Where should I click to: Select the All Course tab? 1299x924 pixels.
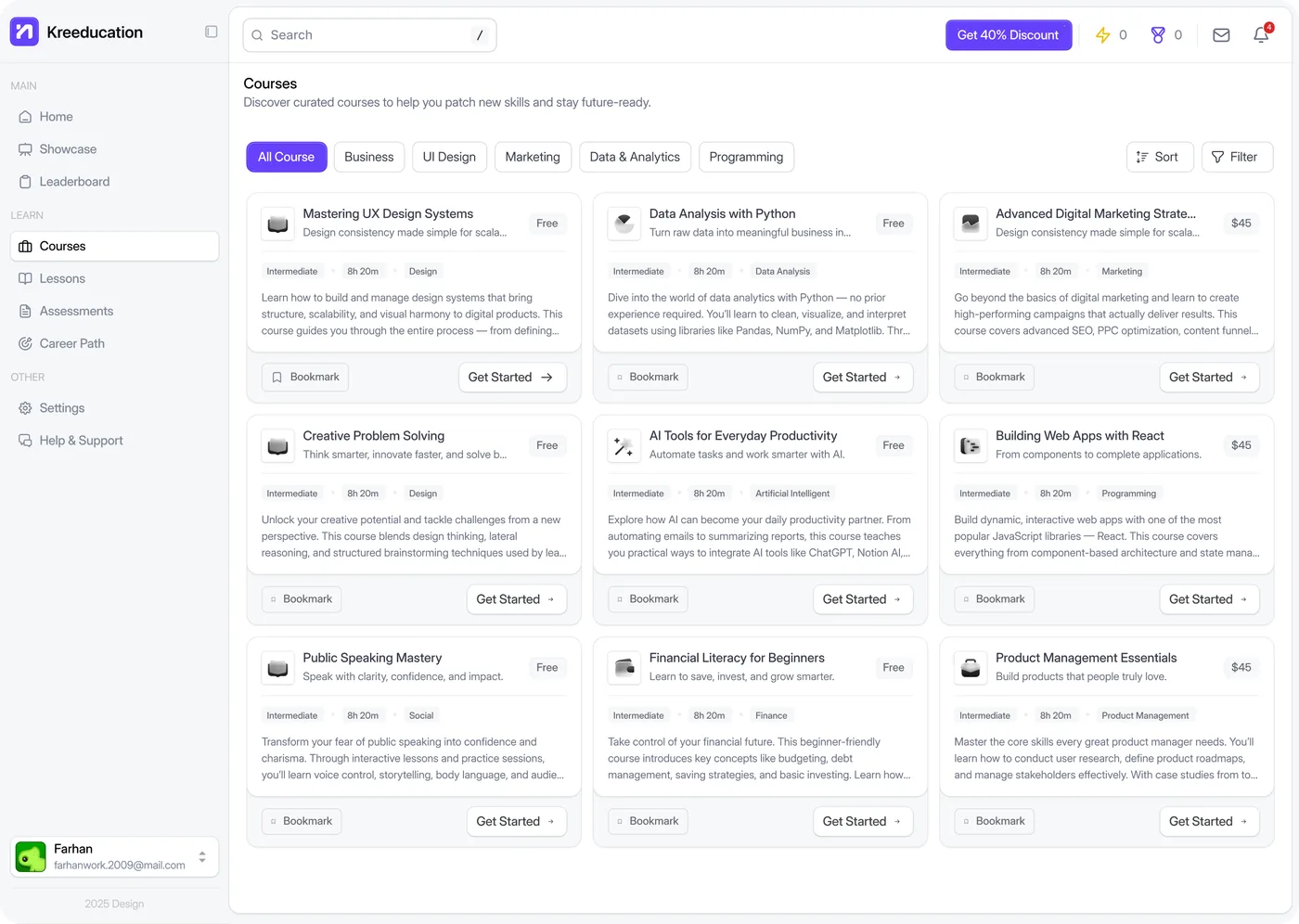pyautogui.click(x=287, y=157)
